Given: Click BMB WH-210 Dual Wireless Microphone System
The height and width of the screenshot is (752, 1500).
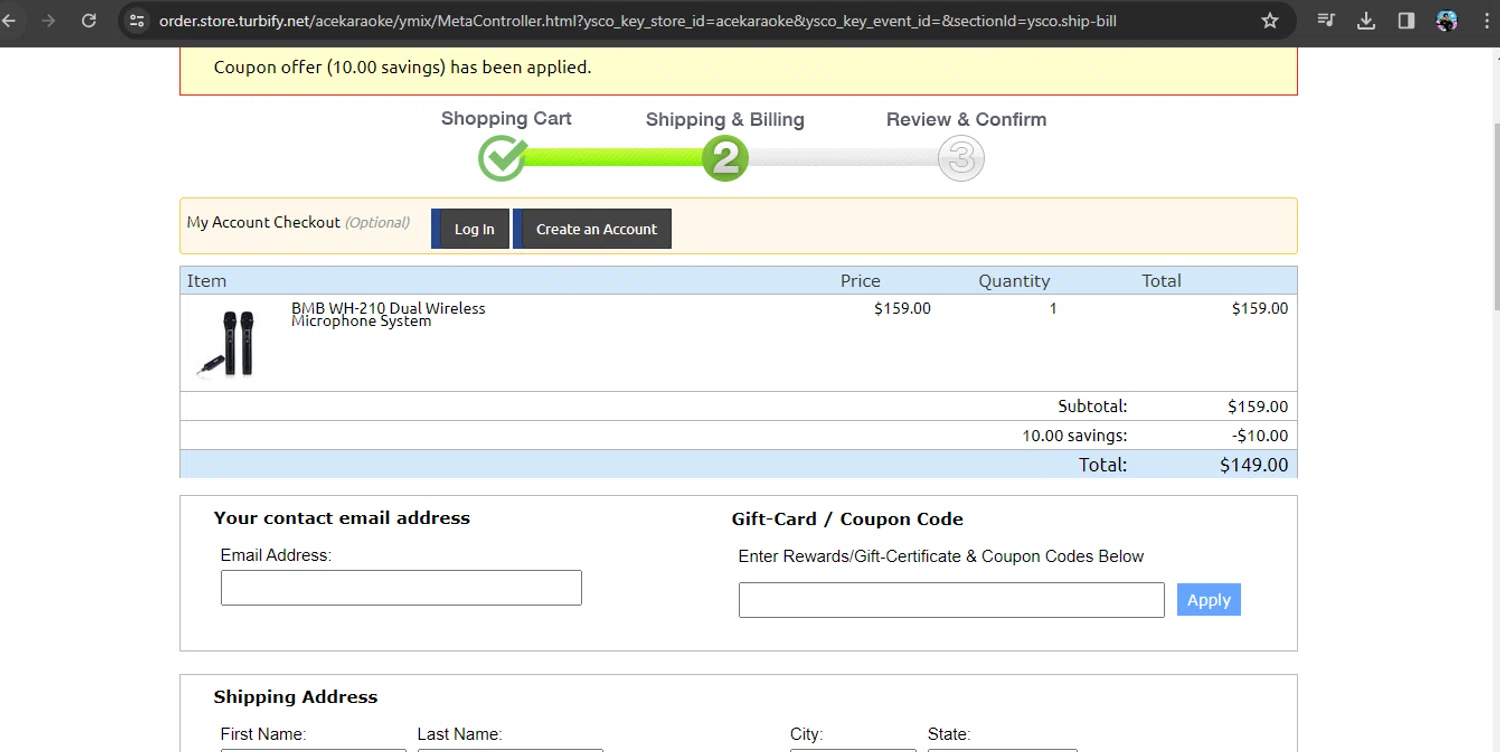Looking at the screenshot, I should [388, 314].
